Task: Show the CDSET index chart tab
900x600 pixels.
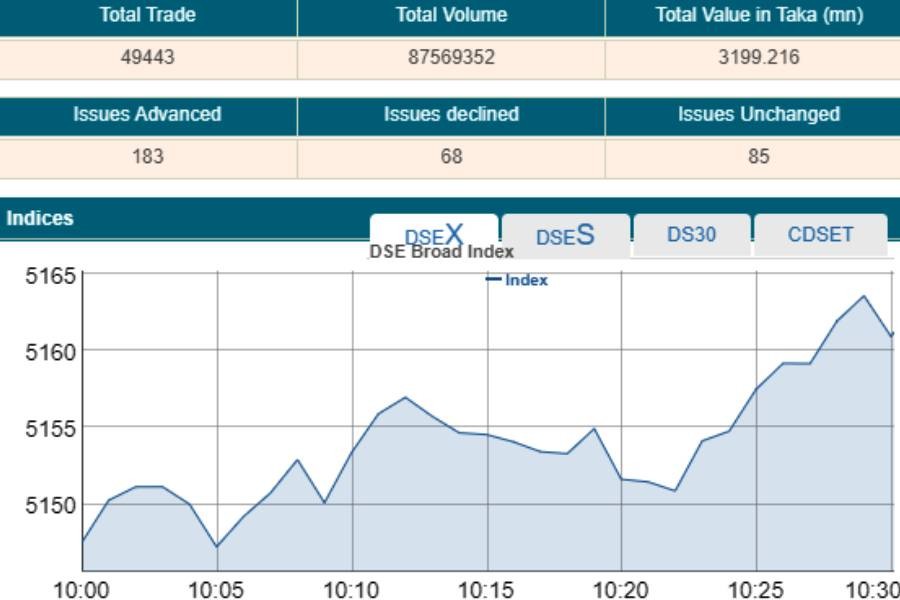Action: tap(820, 235)
